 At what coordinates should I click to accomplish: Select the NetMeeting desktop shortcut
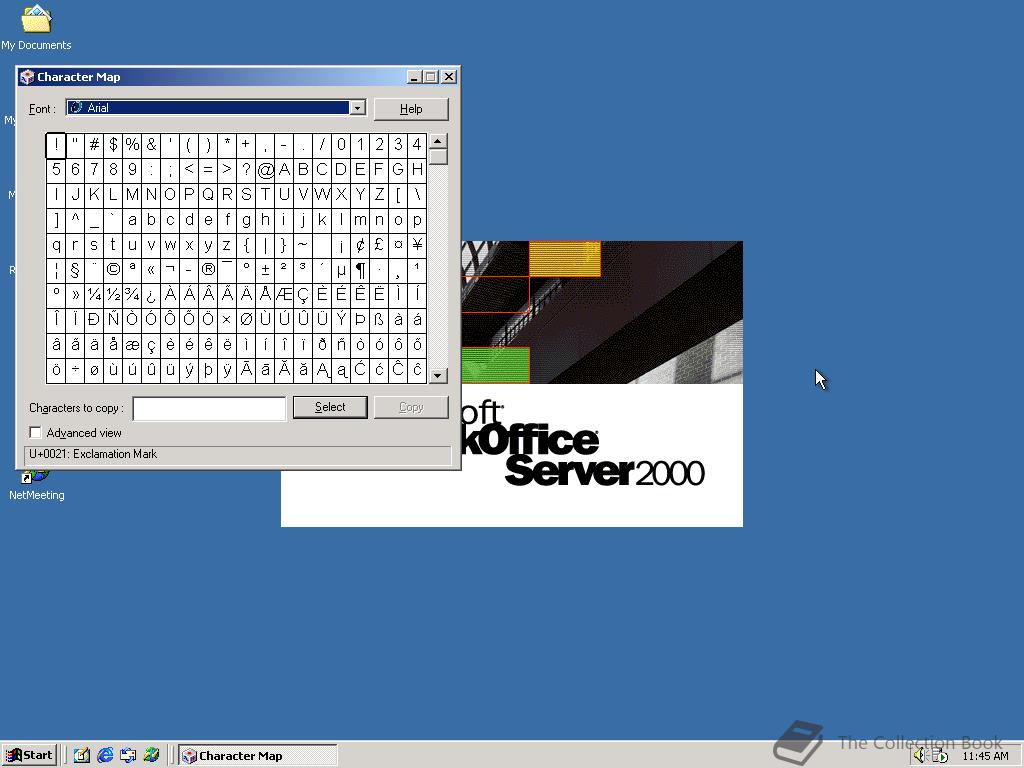coord(37,485)
